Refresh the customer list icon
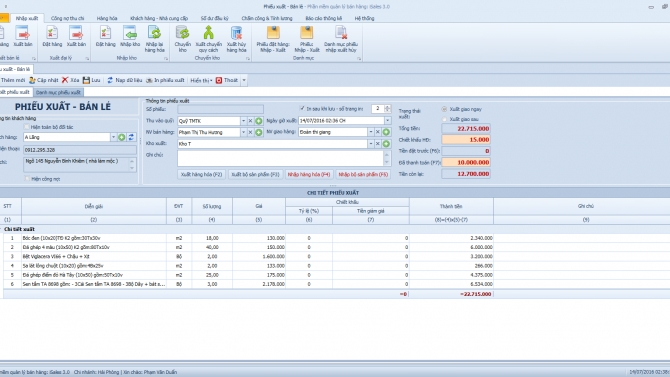The image size is (670, 377). point(131,137)
